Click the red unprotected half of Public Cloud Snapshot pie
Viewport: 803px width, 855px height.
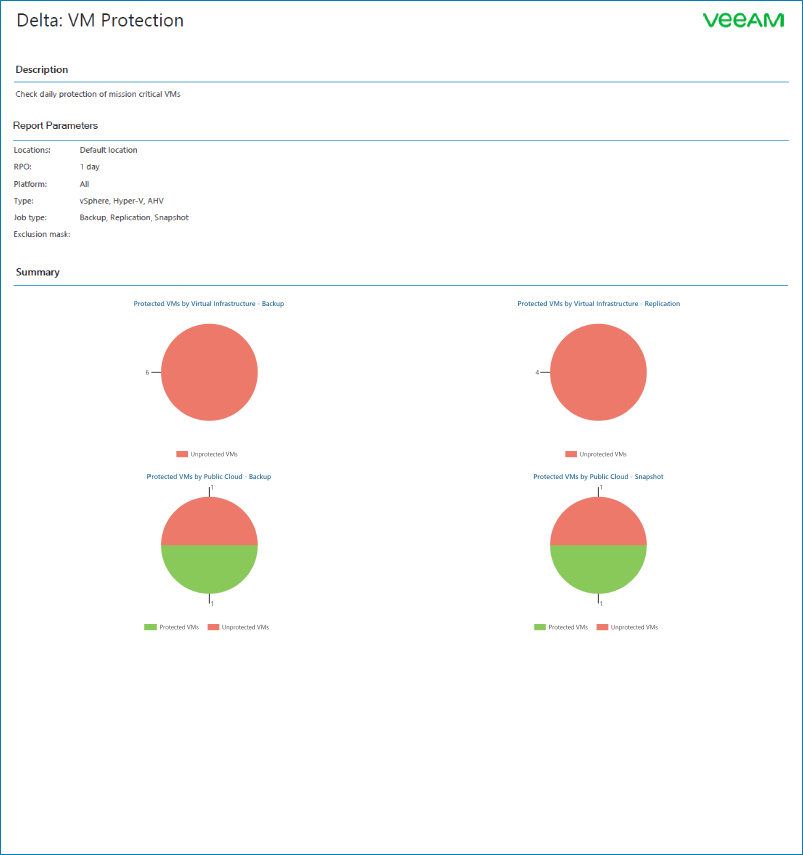[599, 523]
